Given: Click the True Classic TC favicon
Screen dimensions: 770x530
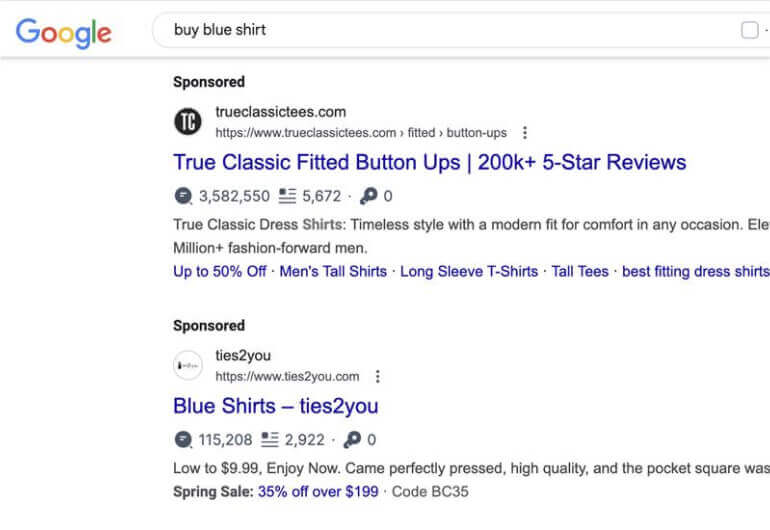Looking at the screenshot, I should [x=188, y=121].
